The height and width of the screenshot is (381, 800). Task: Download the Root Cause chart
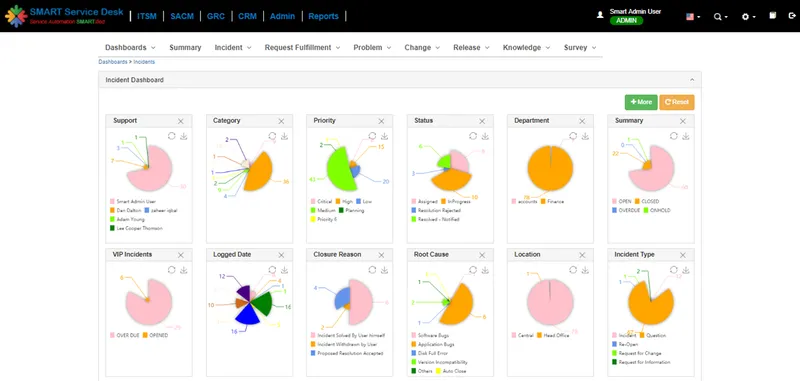click(485, 270)
